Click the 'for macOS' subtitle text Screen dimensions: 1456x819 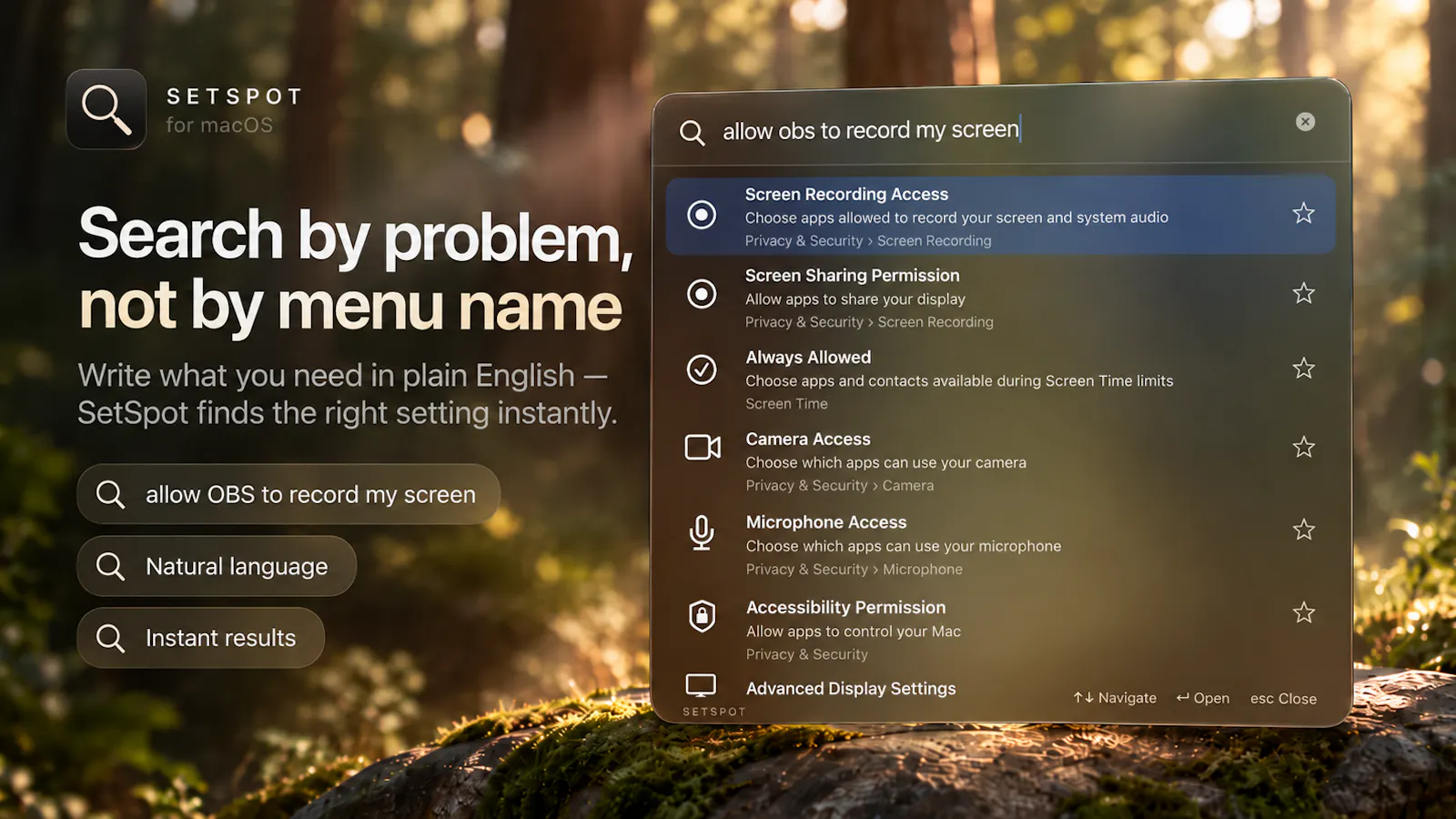(219, 126)
